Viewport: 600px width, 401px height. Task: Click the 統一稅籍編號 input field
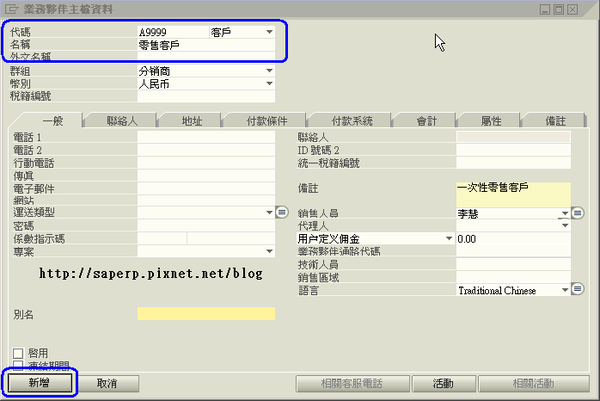pos(513,163)
